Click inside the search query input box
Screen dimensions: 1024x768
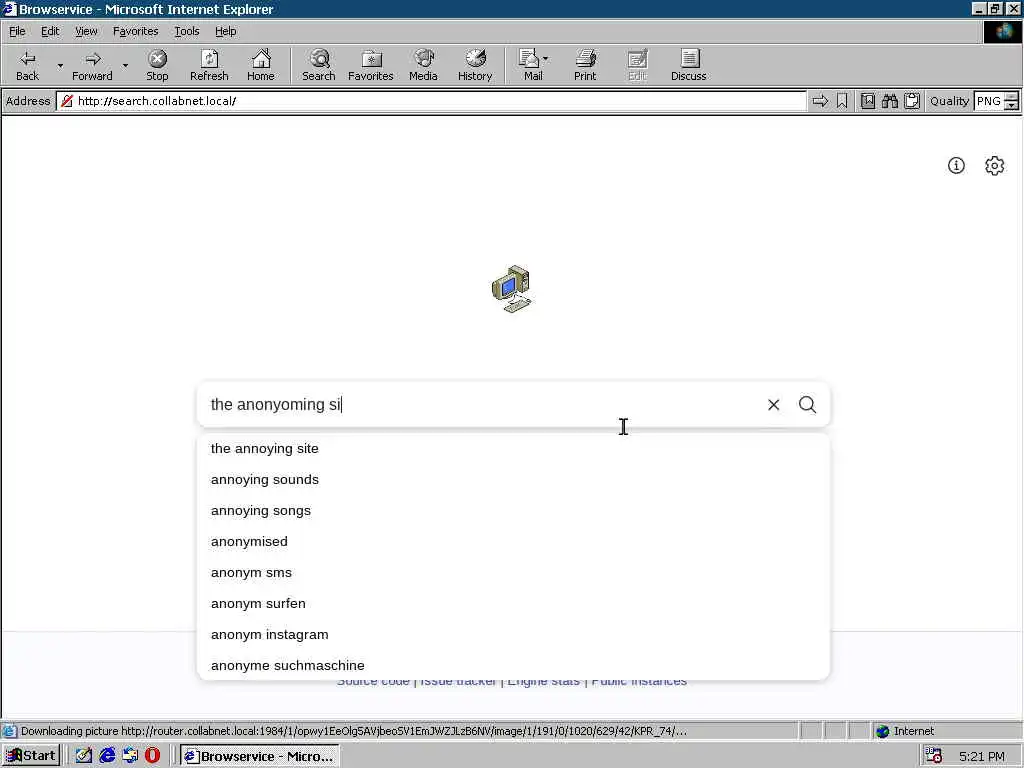[x=483, y=405]
